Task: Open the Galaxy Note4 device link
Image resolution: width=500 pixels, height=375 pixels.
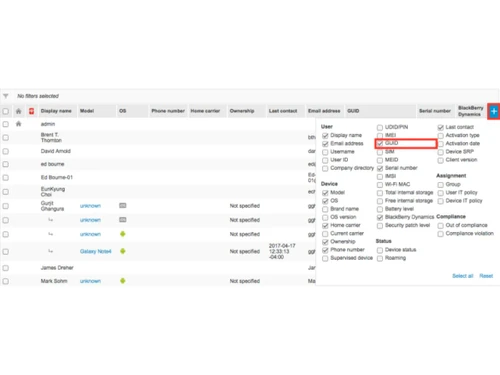Action: 96,251
